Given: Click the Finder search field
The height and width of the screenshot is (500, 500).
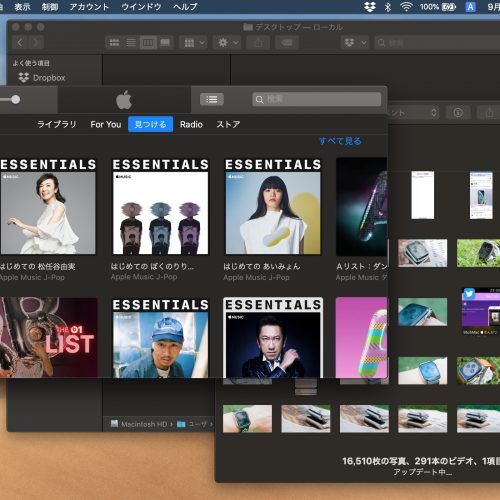Looking at the screenshot, I should pyautogui.click(x=437, y=43).
